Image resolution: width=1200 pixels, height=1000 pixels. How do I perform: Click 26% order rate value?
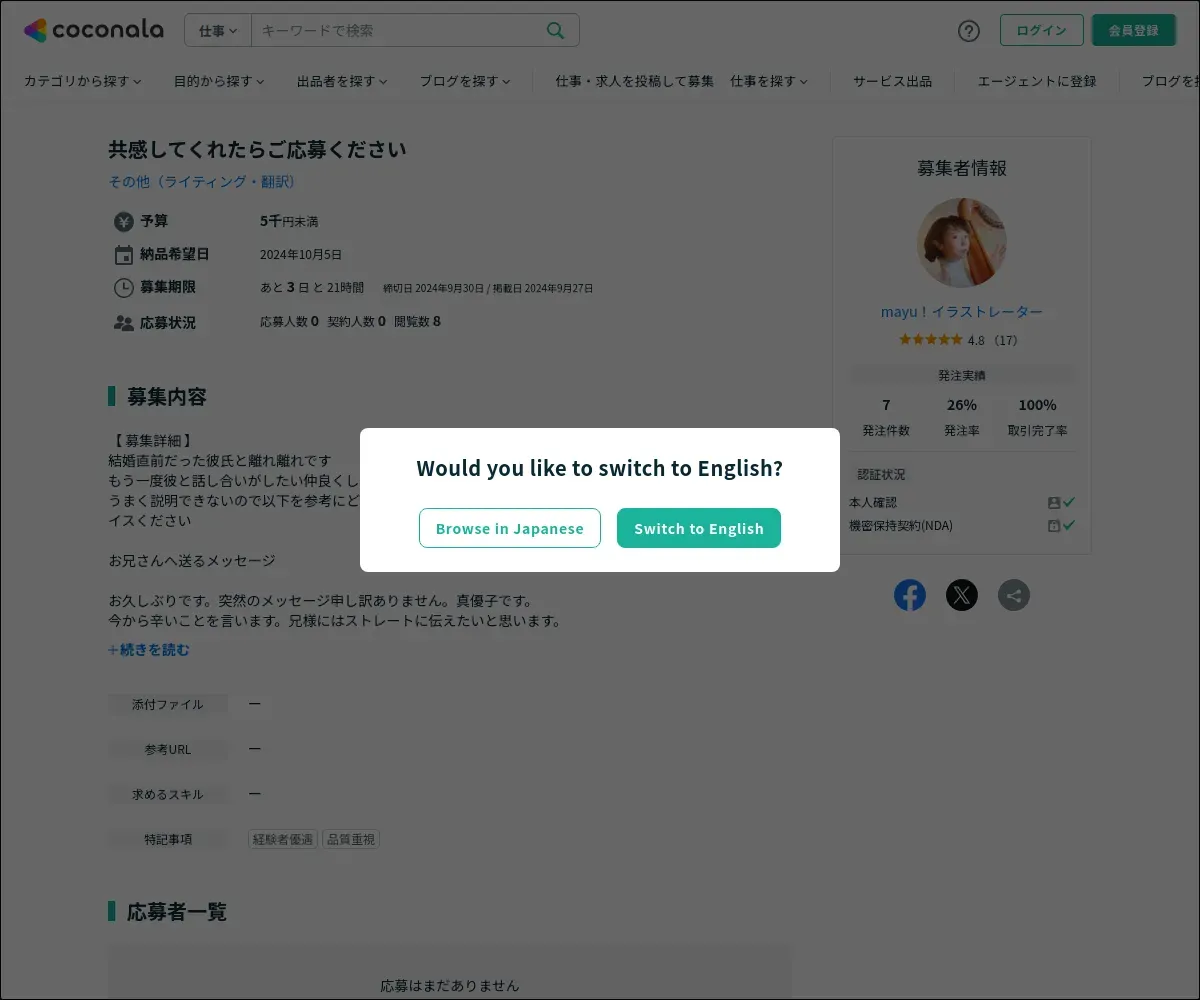962,405
